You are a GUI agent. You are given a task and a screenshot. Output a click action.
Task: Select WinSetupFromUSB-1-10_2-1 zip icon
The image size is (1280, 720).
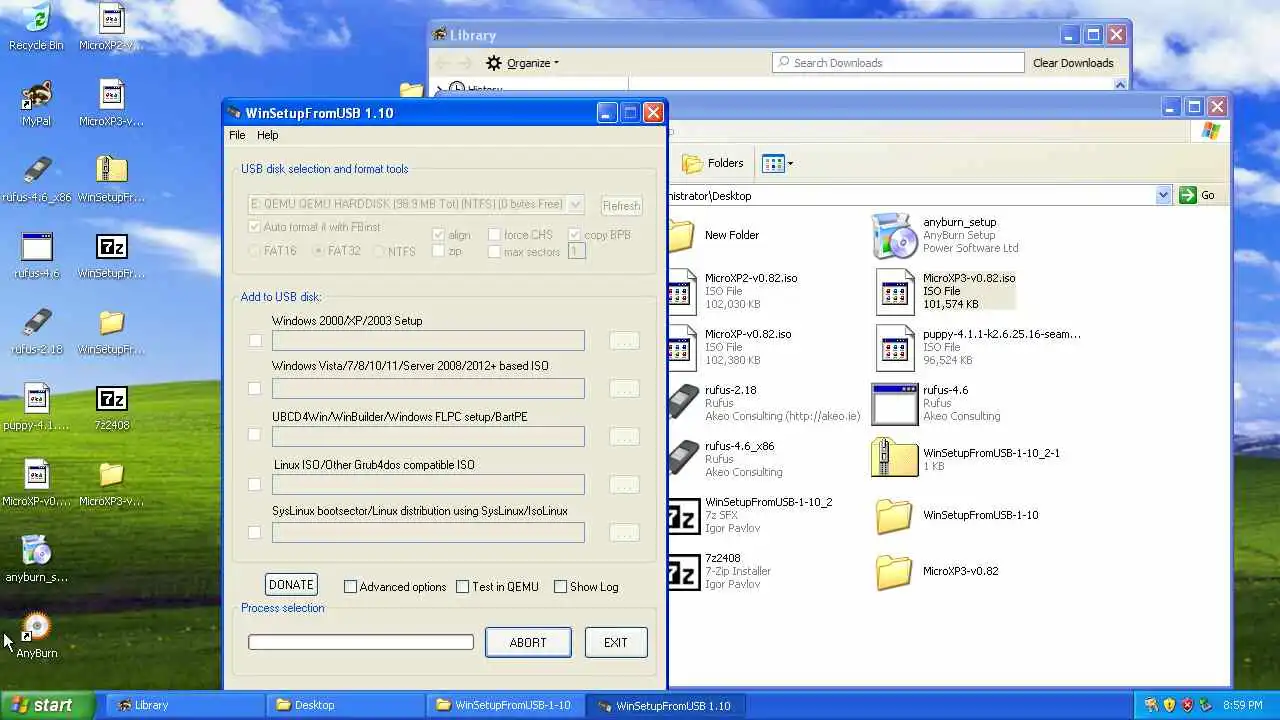894,459
